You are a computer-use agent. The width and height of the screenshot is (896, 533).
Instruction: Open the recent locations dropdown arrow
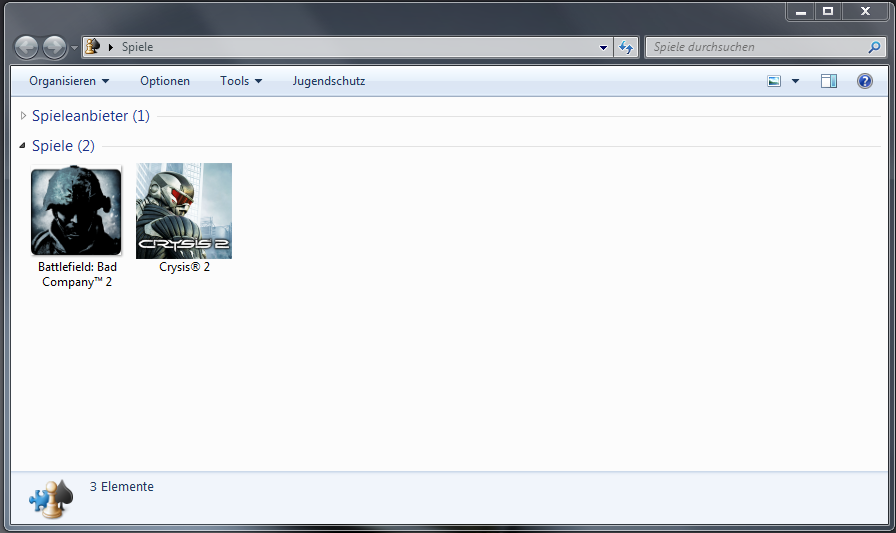click(74, 48)
